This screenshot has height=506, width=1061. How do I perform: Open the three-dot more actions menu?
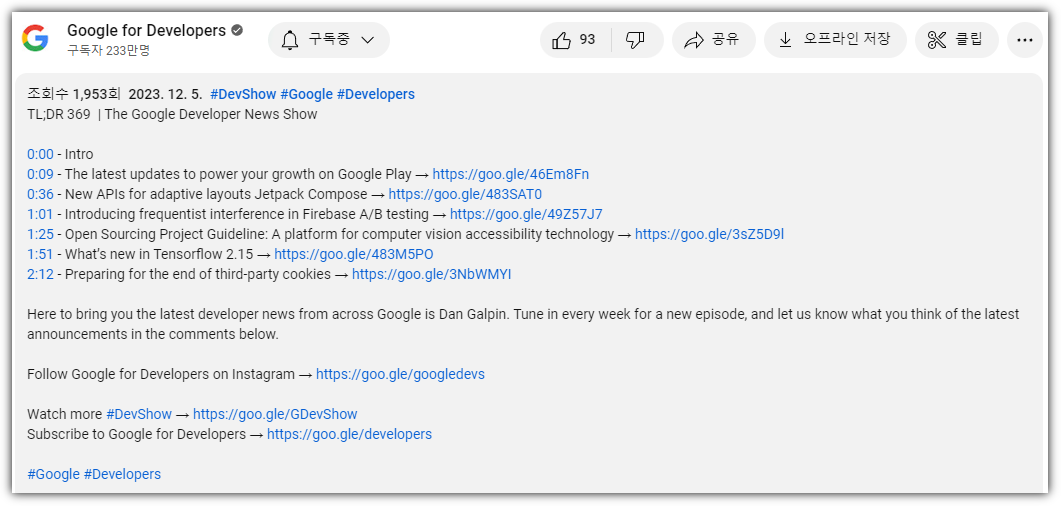(x=1024, y=40)
